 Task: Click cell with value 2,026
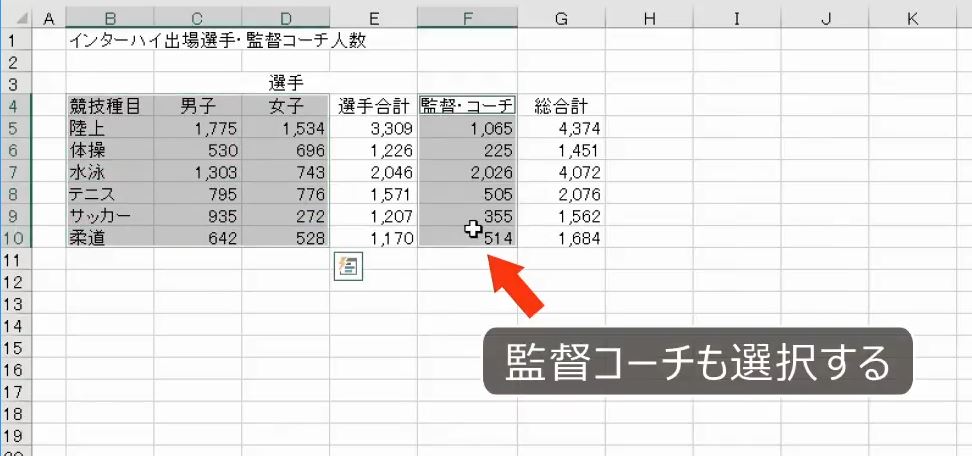(467, 172)
